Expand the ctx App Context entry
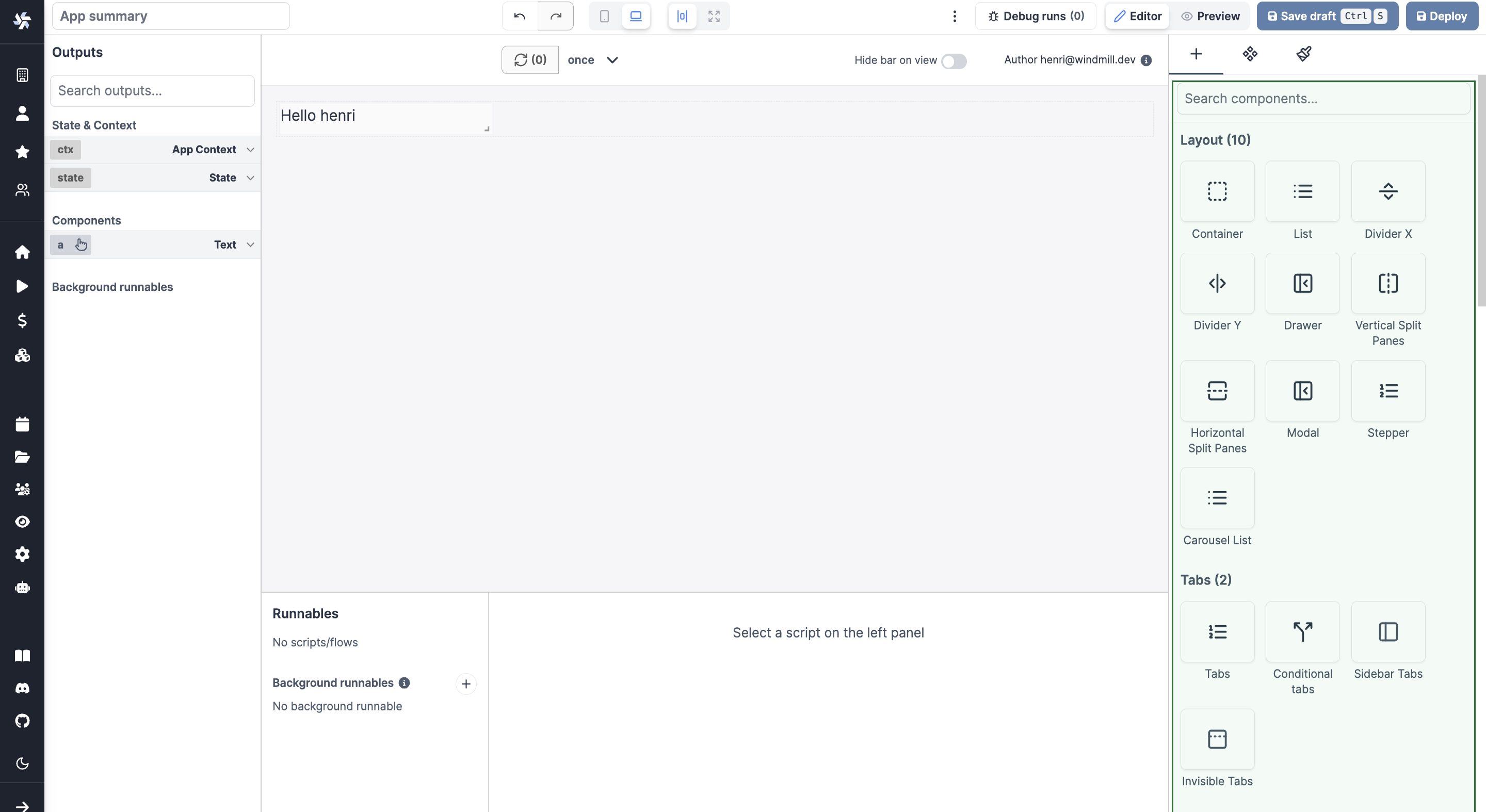This screenshot has height=812, width=1486. pos(250,150)
